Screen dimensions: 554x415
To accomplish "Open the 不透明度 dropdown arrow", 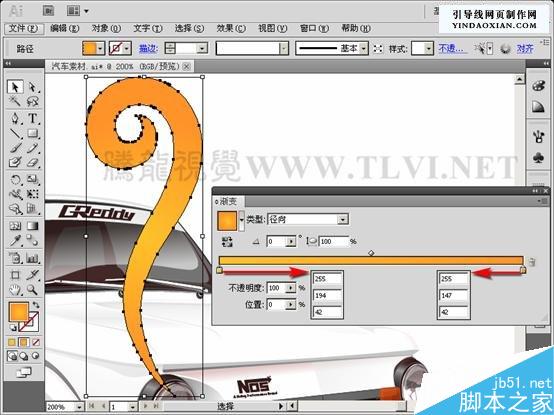I will tap(291, 288).
